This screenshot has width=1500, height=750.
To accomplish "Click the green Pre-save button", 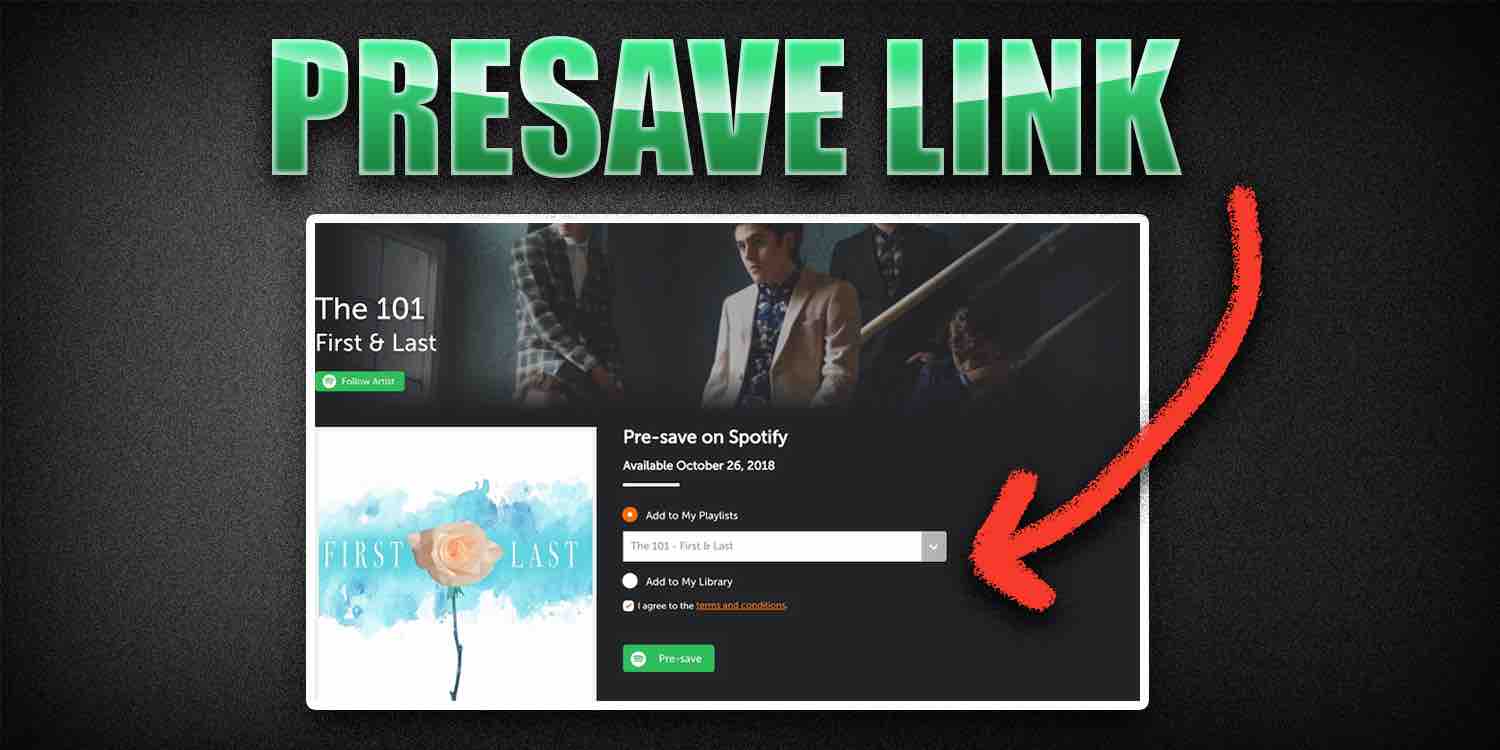I will point(668,659).
